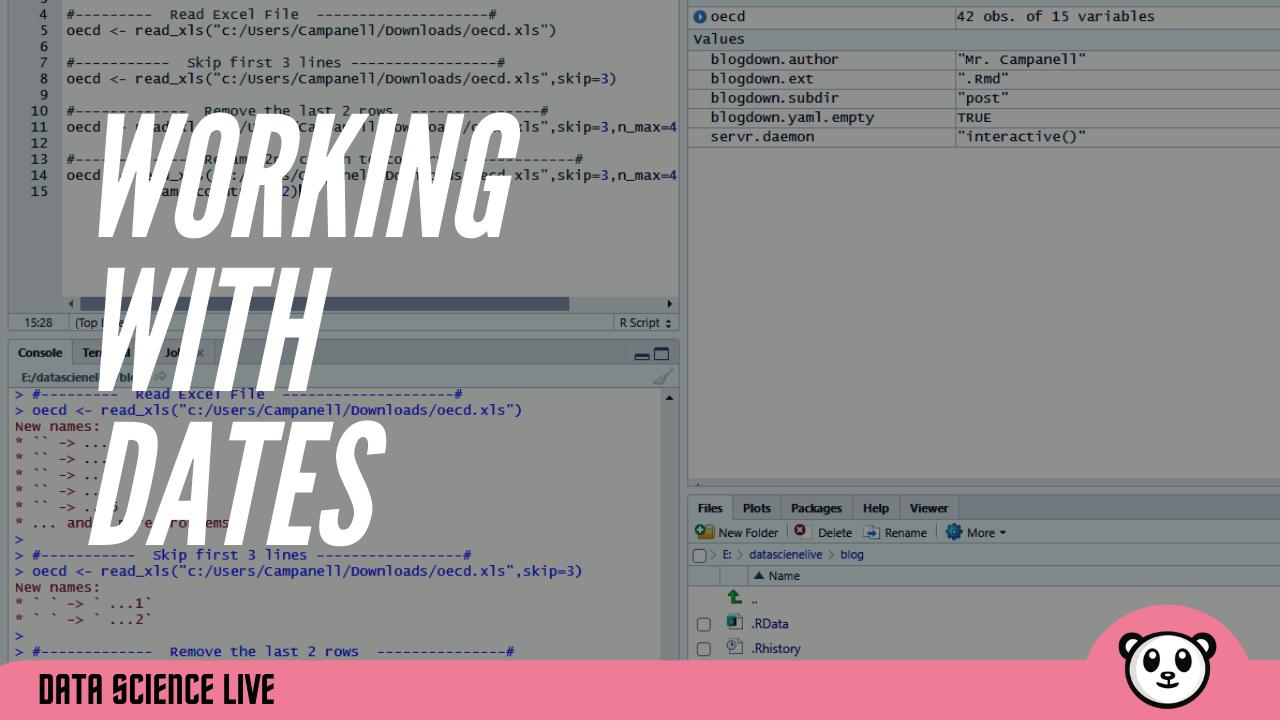Open the R Script file type selector
Image resolution: width=1280 pixels, height=720 pixels.
click(646, 322)
